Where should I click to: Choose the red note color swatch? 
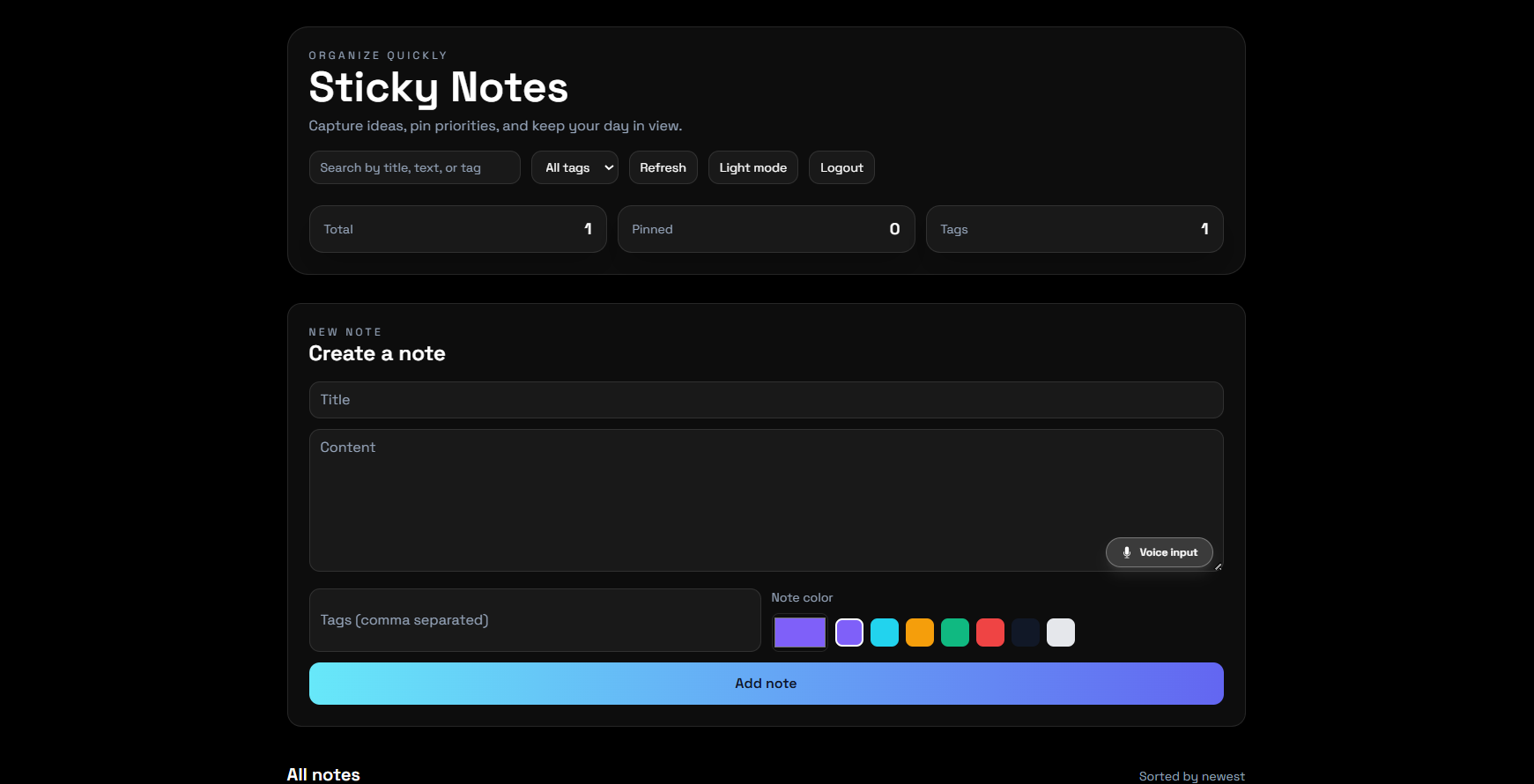click(990, 632)
